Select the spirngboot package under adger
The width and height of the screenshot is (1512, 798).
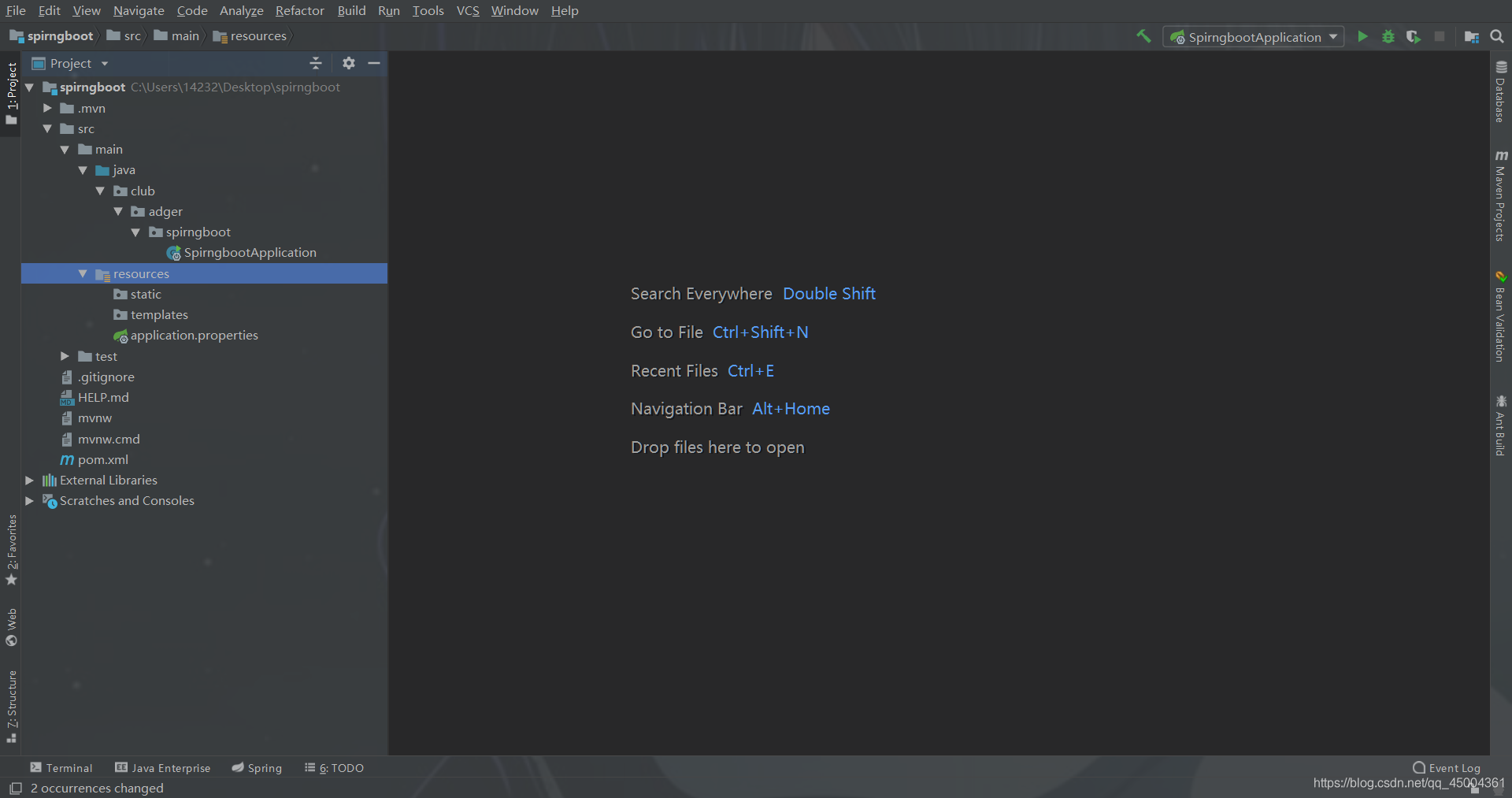(198, 232)
